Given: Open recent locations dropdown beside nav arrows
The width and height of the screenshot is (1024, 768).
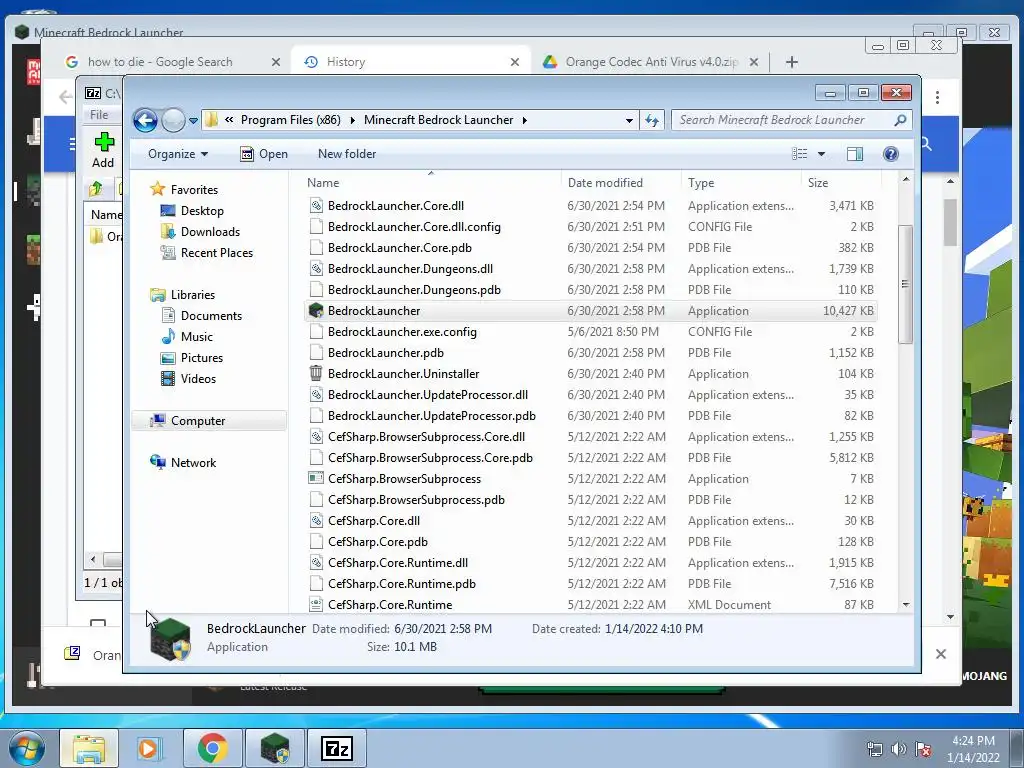Looking at the screenshot, I should coord(193,121).
